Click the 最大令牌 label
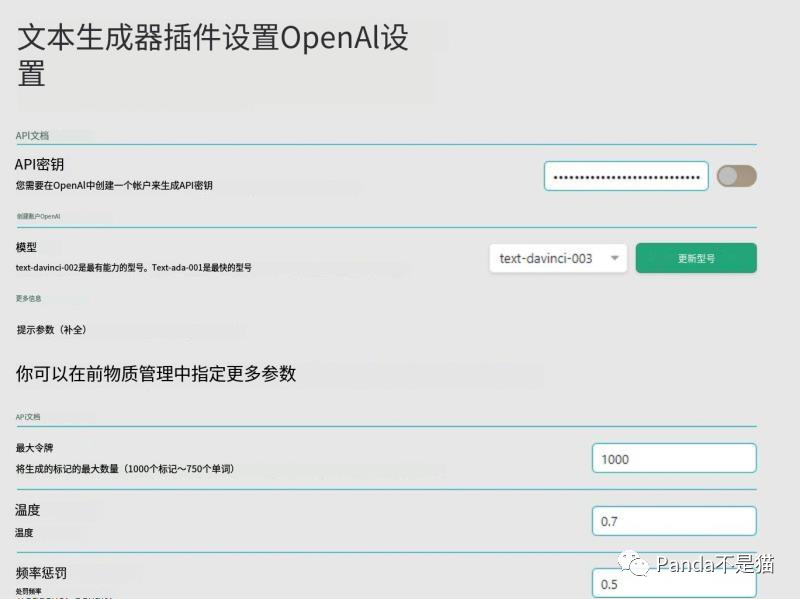This screenshot has width=800, height=599. (x=34, y=448)
